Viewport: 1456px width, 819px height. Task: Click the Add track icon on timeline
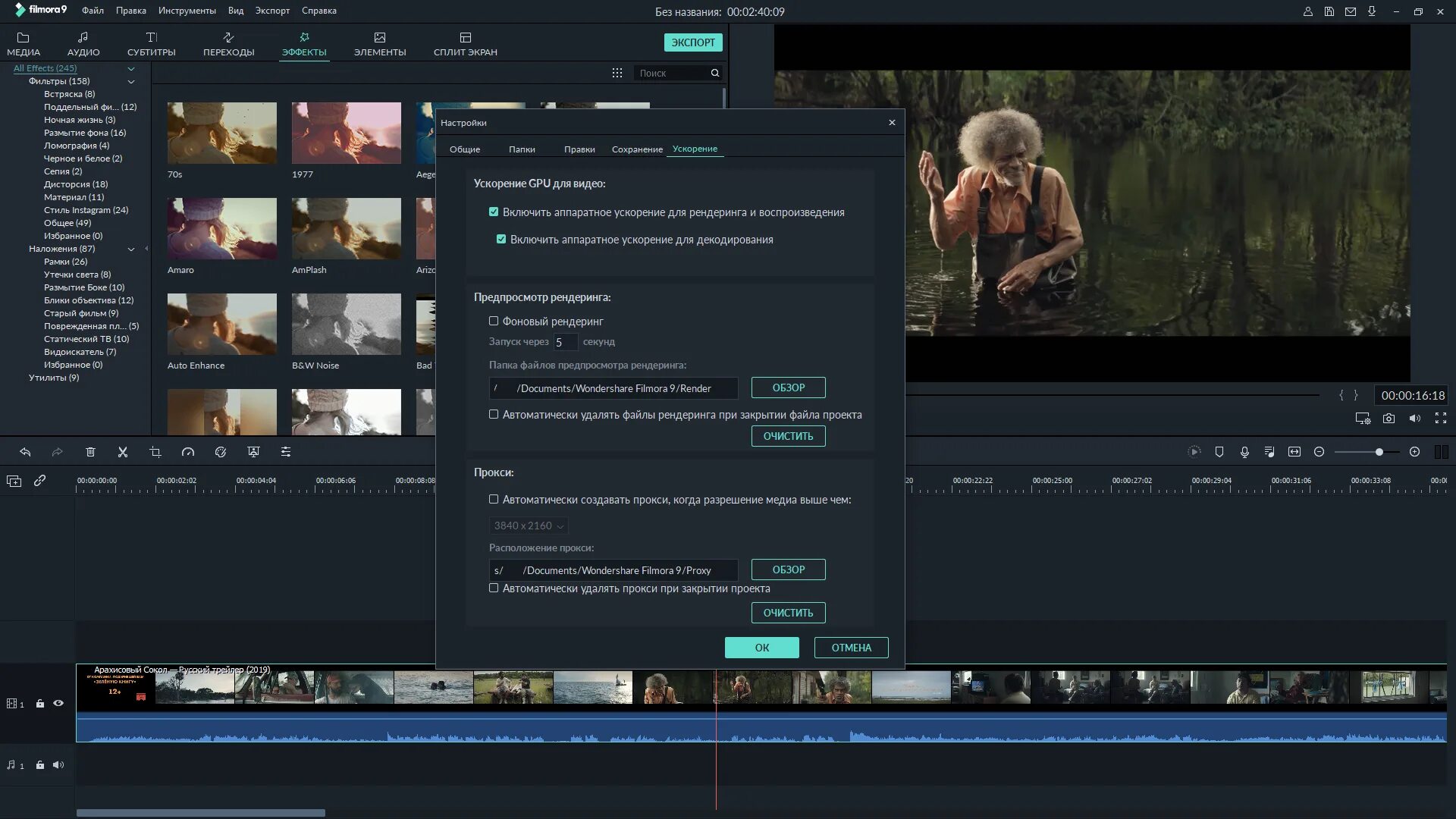[14, 481]
